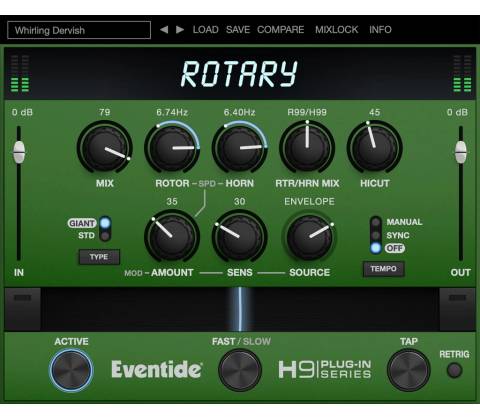Click the SOURCE envelope knob
This screenshot has width=480, height=420.
tap(310, 236)
